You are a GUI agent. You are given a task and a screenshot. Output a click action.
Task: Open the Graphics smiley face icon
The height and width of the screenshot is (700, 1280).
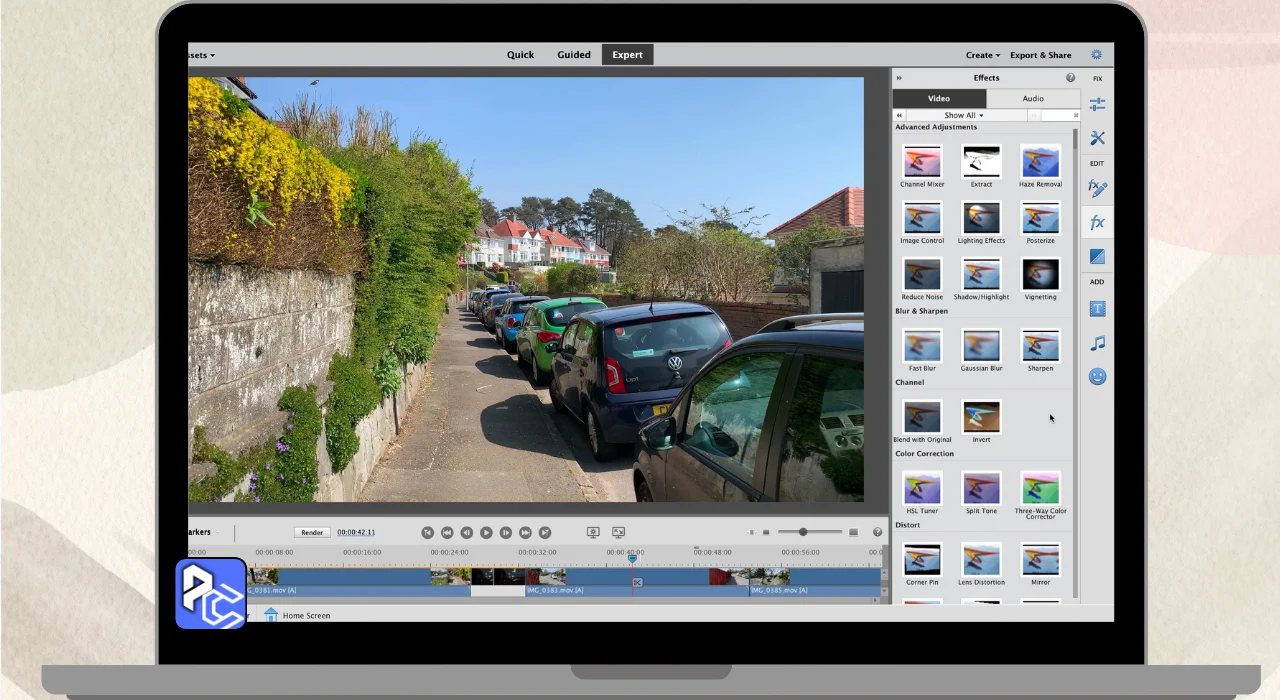point(1097,377)
